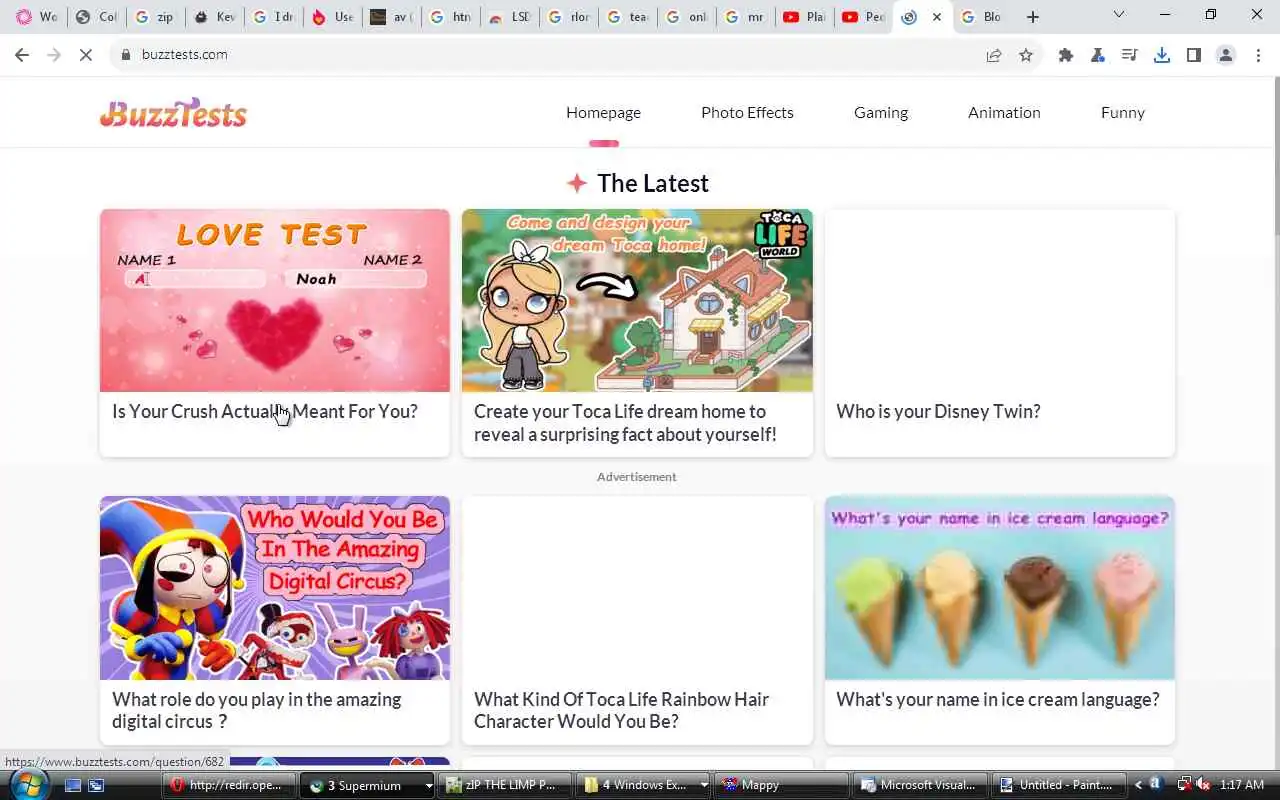Open the Funny category

tap(1123, 113)
